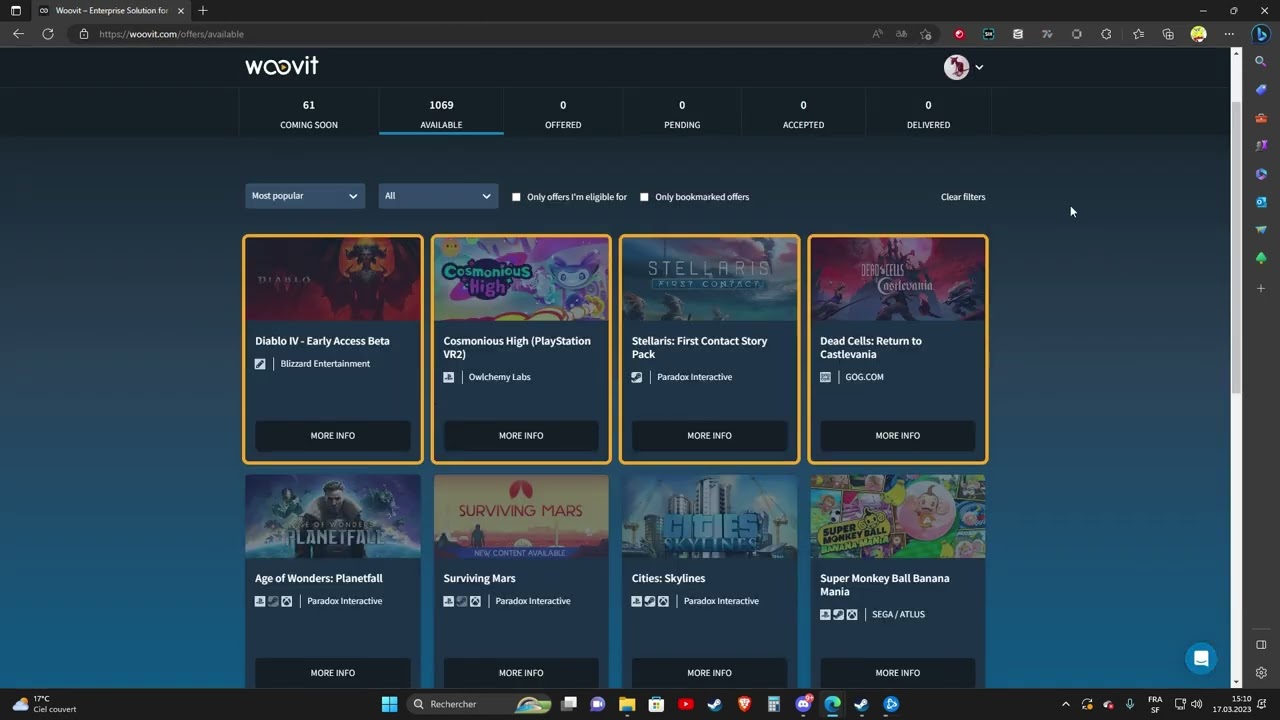Click the Clear filters link

pyautogui.click(x=963, y=197)
